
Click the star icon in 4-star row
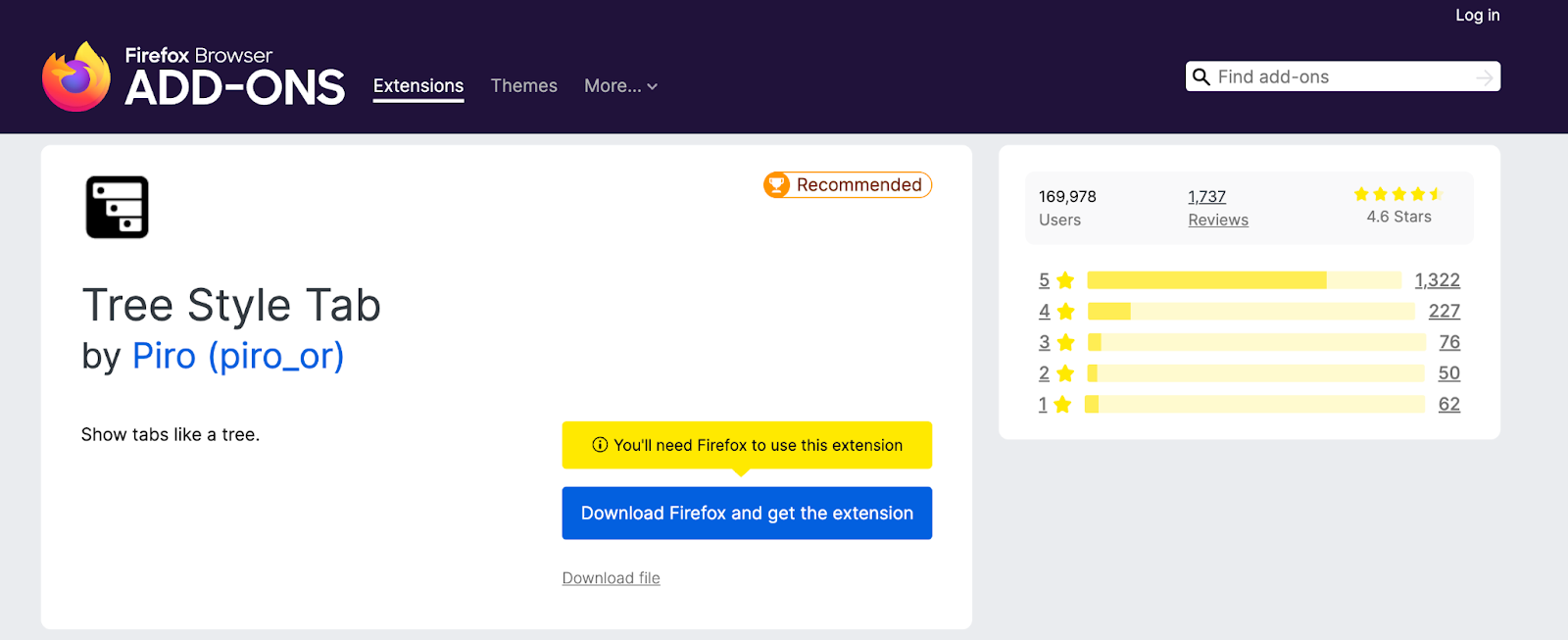click(1065, 312)
